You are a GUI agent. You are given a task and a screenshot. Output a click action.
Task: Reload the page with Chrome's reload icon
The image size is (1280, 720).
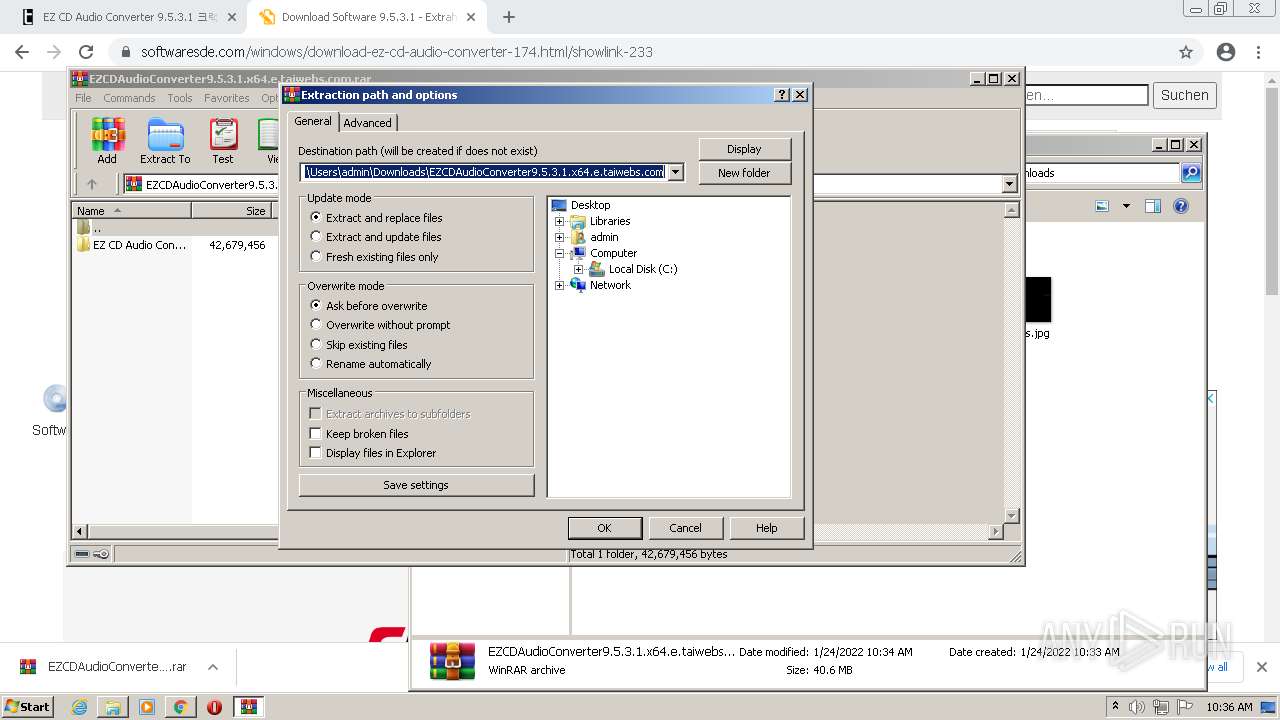[x=86, y=52]
